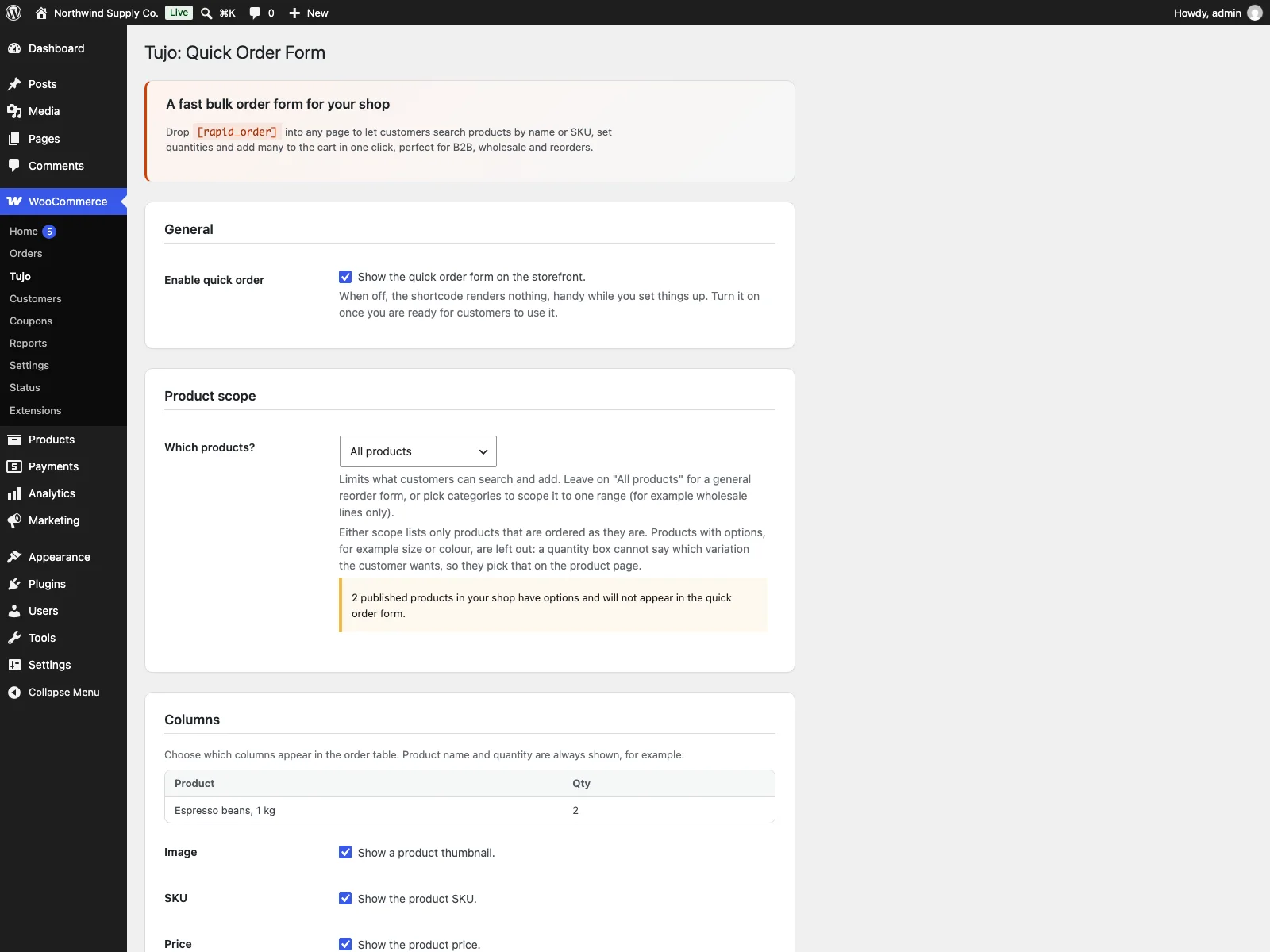Click the Dashboard gauge icon
Image resolution: width=1270 pixels, height=952 pixels.
tap(14, 48)
